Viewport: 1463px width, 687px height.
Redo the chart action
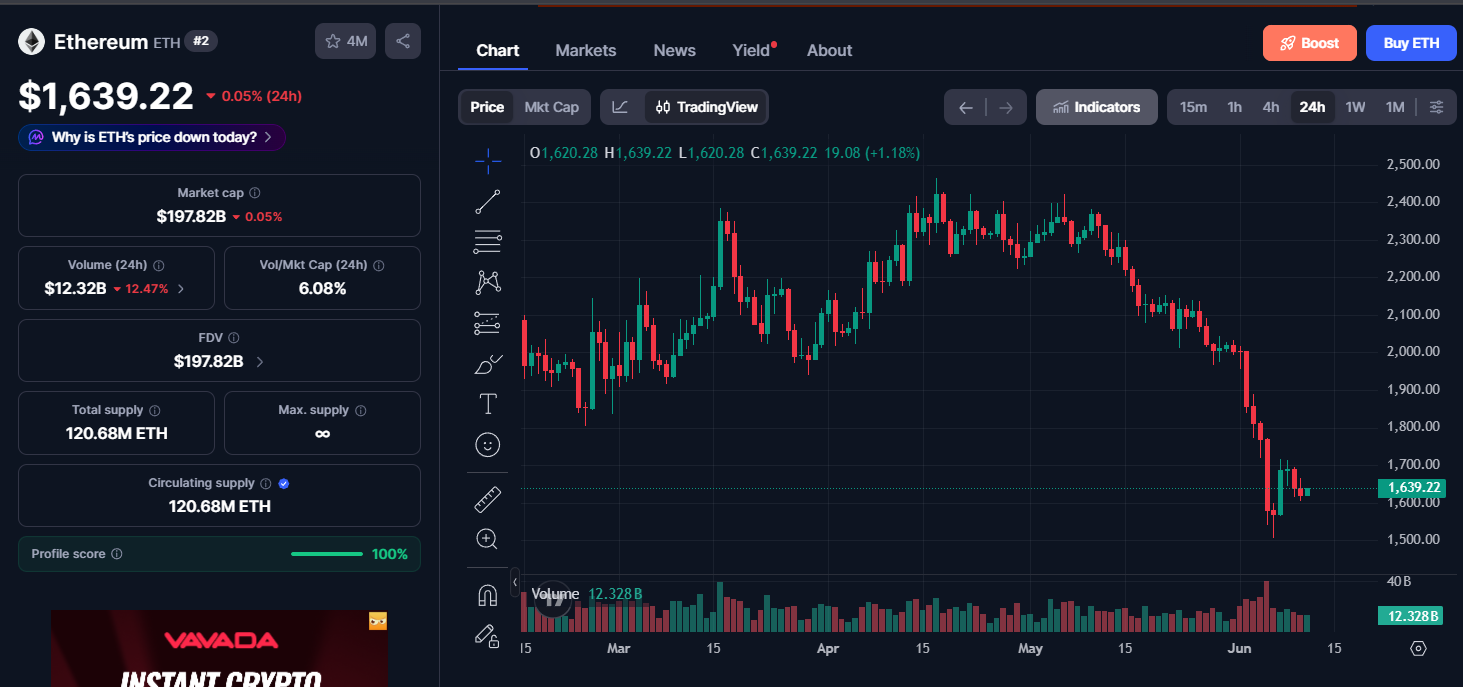tap(1006, 108)
